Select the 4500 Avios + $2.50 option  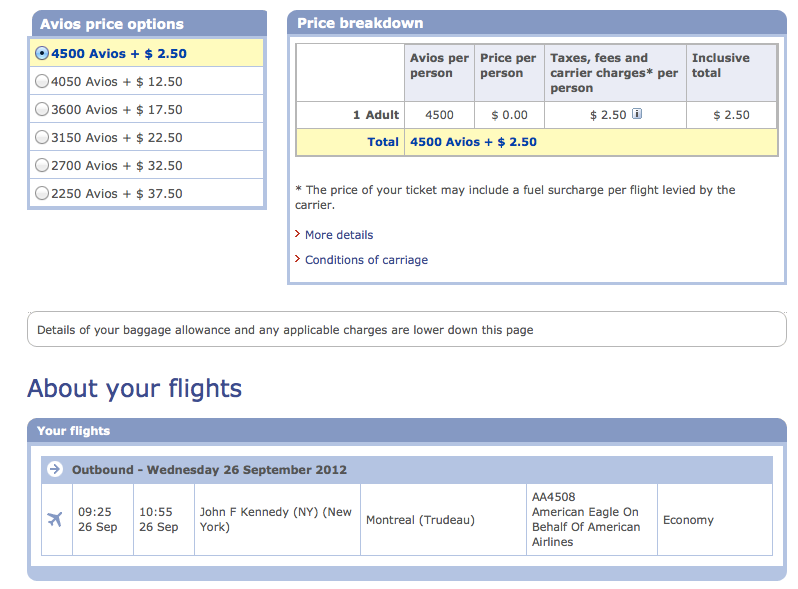42,53
